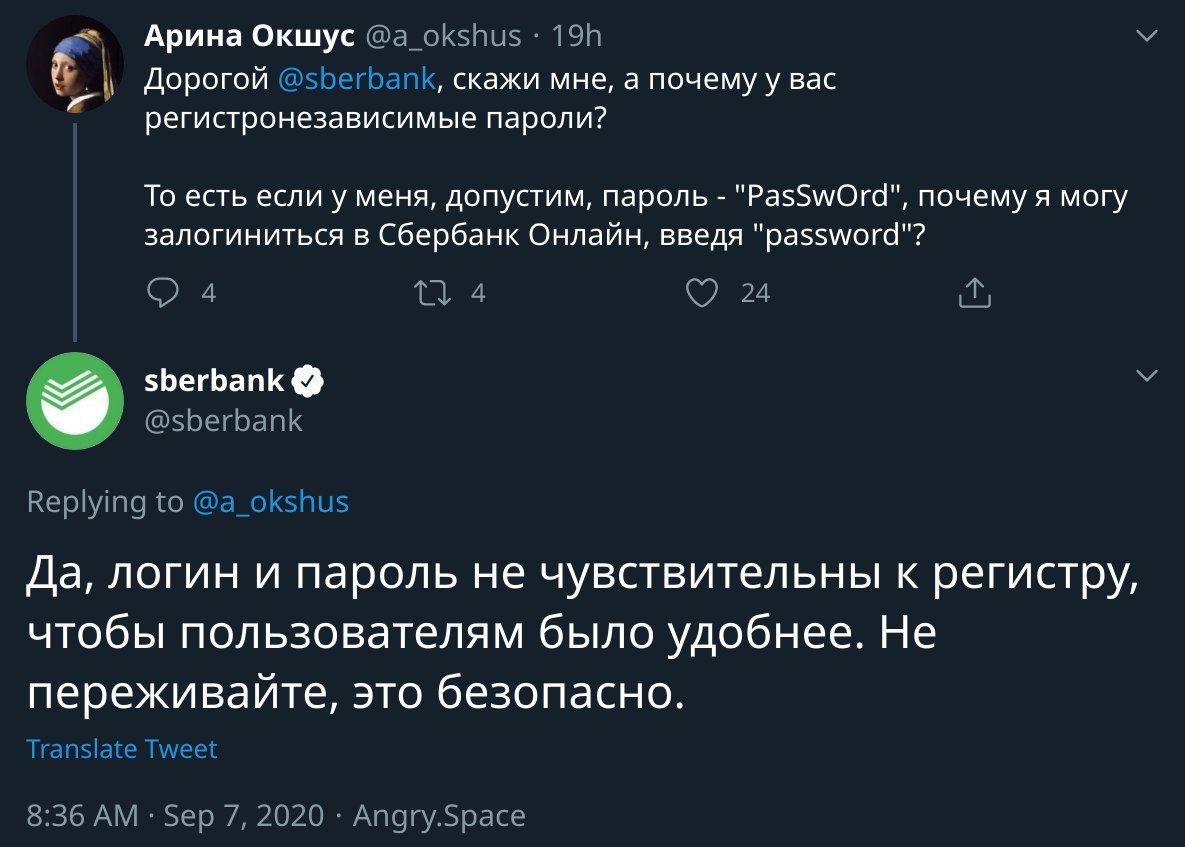The image size is (1185, 847).
Task: Expand the chevron menu on Арина's tweet
Action: pyautogui.click(x=1146, y=36)
